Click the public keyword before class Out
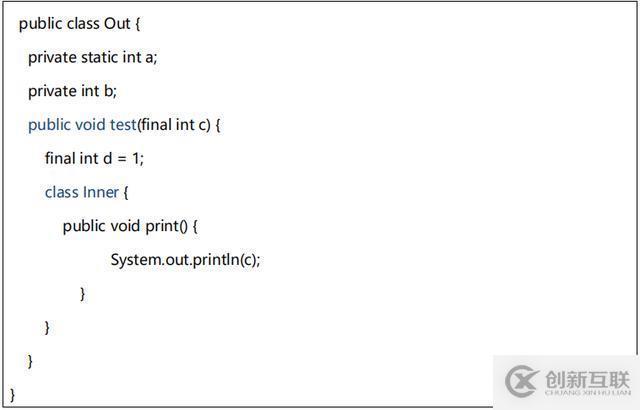 click(x=41, y=24)
